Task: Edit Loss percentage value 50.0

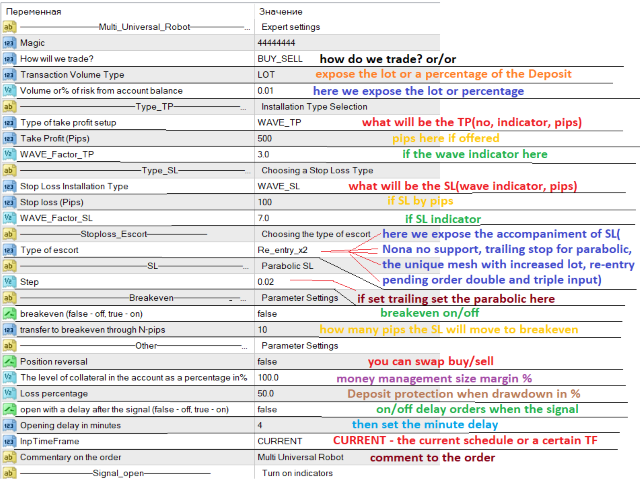Action: (x=265, y=393)
